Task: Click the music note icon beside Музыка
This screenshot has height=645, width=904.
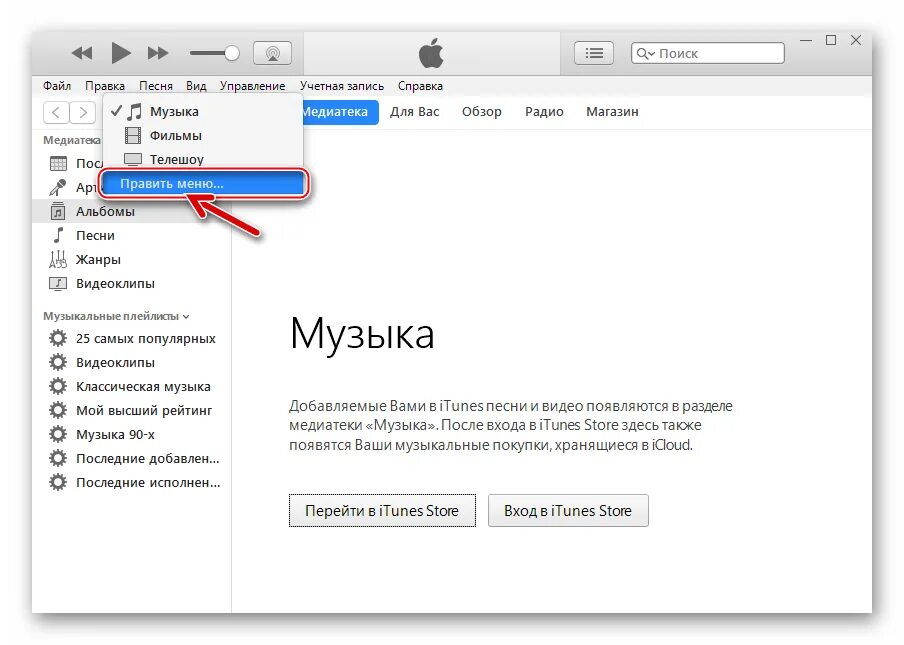Action: coord(134,111)
